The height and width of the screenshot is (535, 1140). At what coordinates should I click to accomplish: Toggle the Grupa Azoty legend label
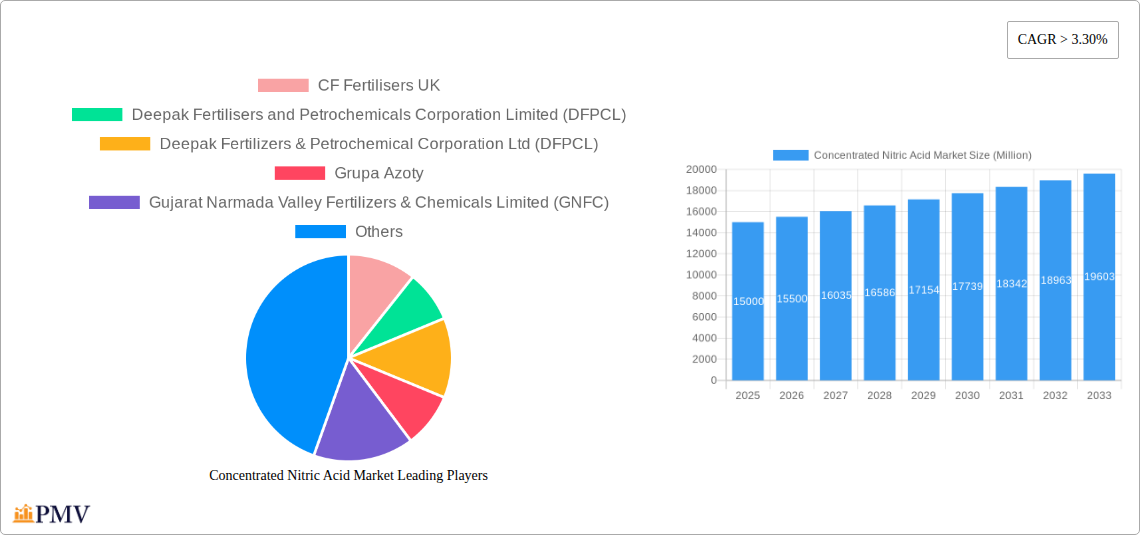pos(379,173)
